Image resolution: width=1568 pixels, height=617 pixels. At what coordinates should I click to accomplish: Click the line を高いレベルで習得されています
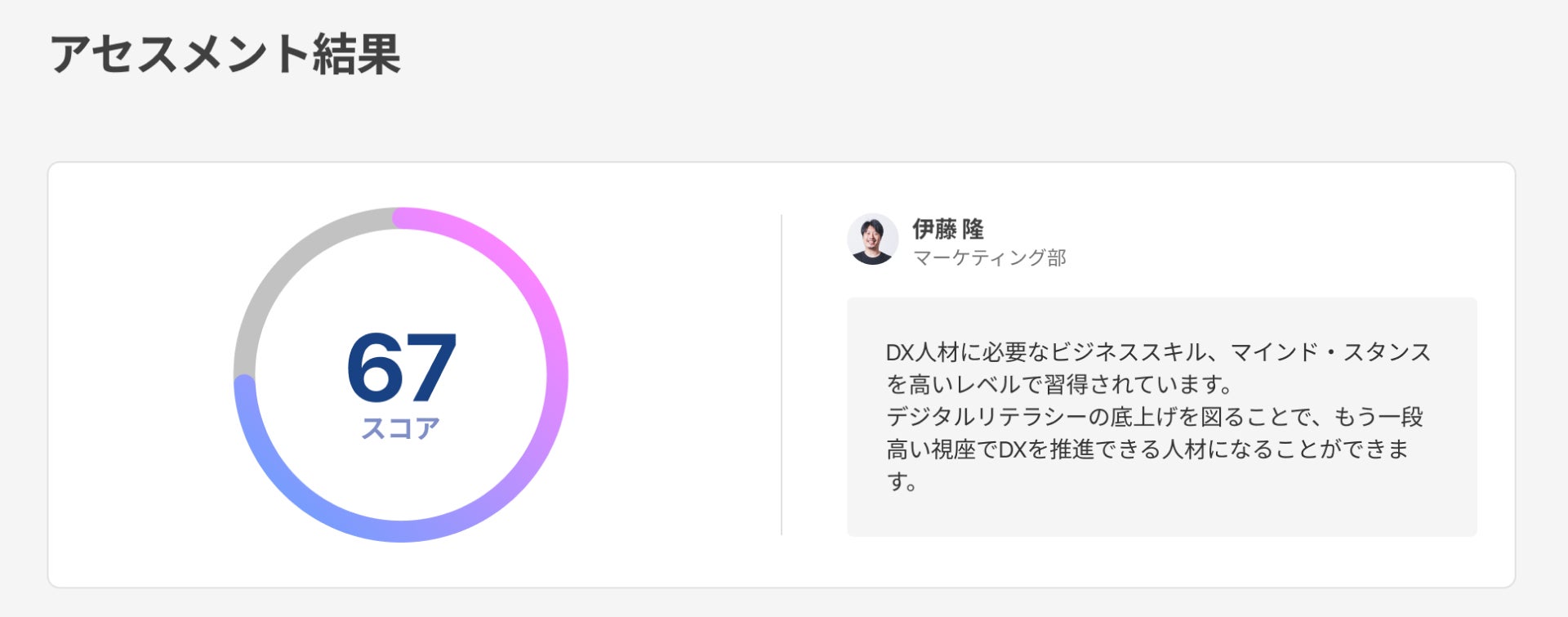[x=1059, y=384]
